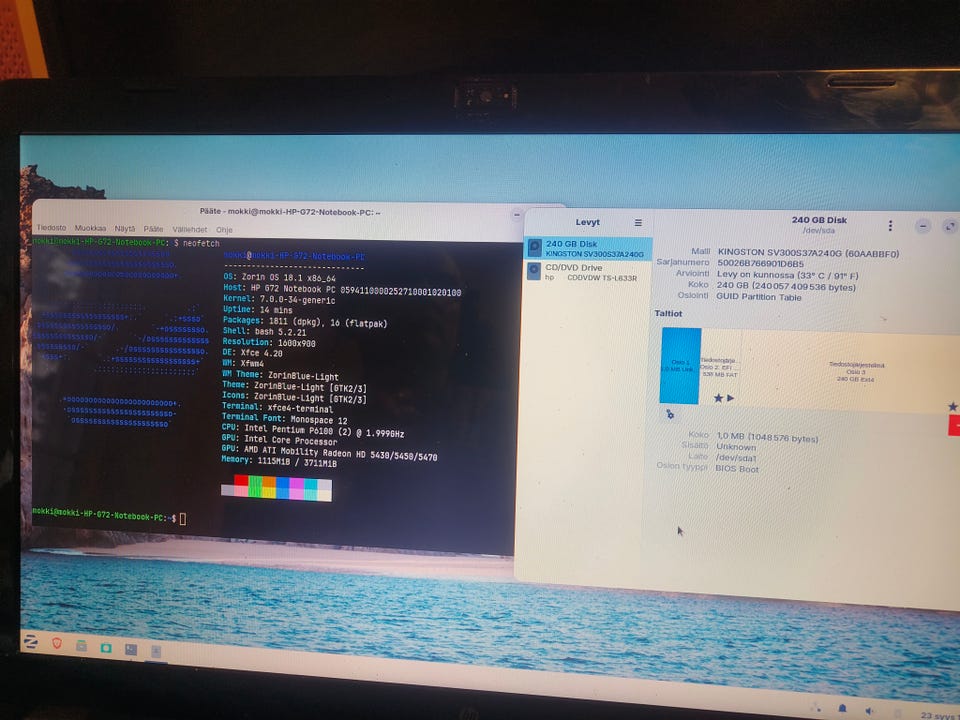Click the CD/DVD Drive optical disc icon
The image size is (960, 720).
[x=534, y=271]
